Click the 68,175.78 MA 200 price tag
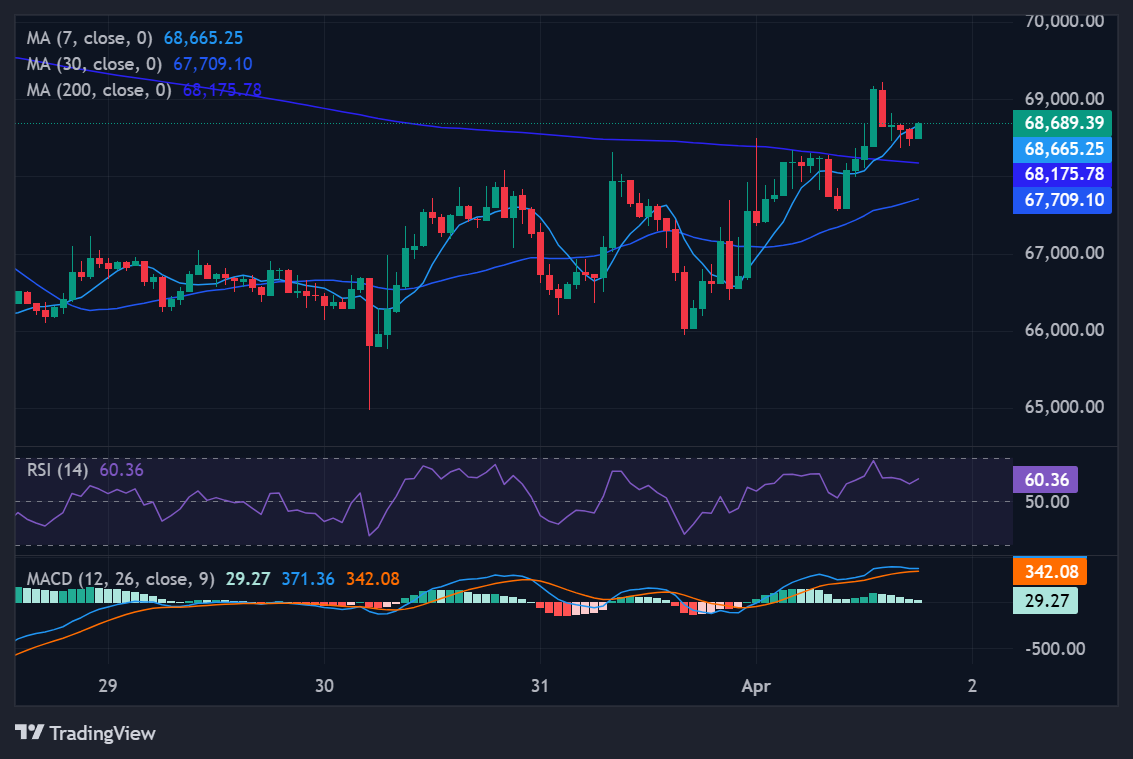The height and width of the screenshot is (759, 1133). pyautogui.click(x=1063, y=174)
